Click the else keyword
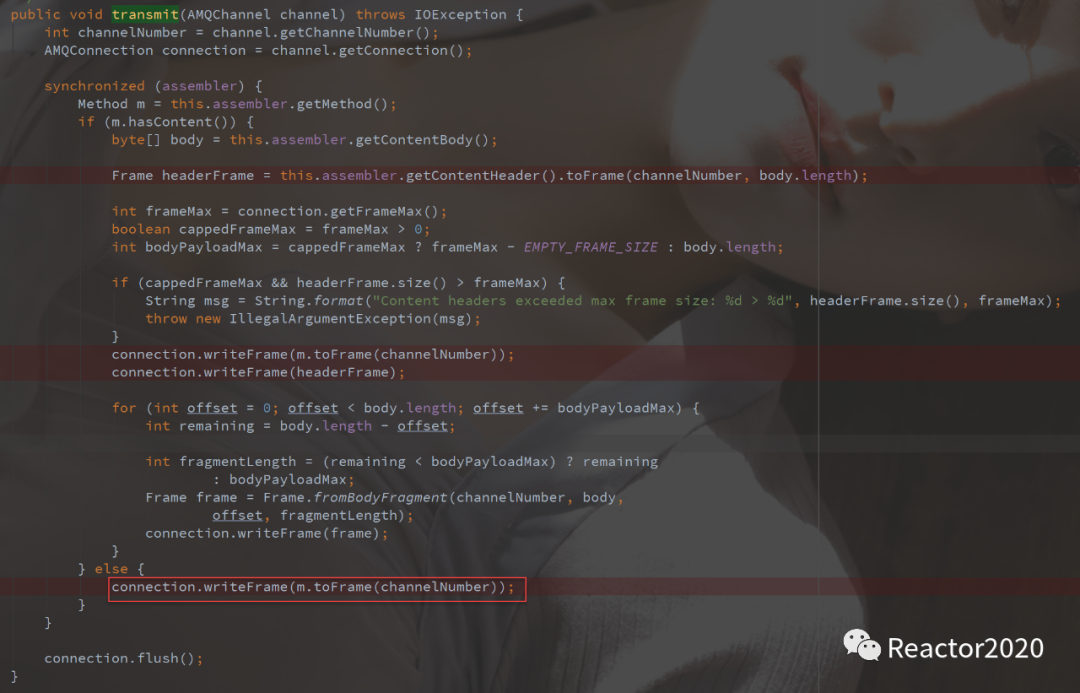Screen dimensions: 1080x693 [x=112, y=569]
